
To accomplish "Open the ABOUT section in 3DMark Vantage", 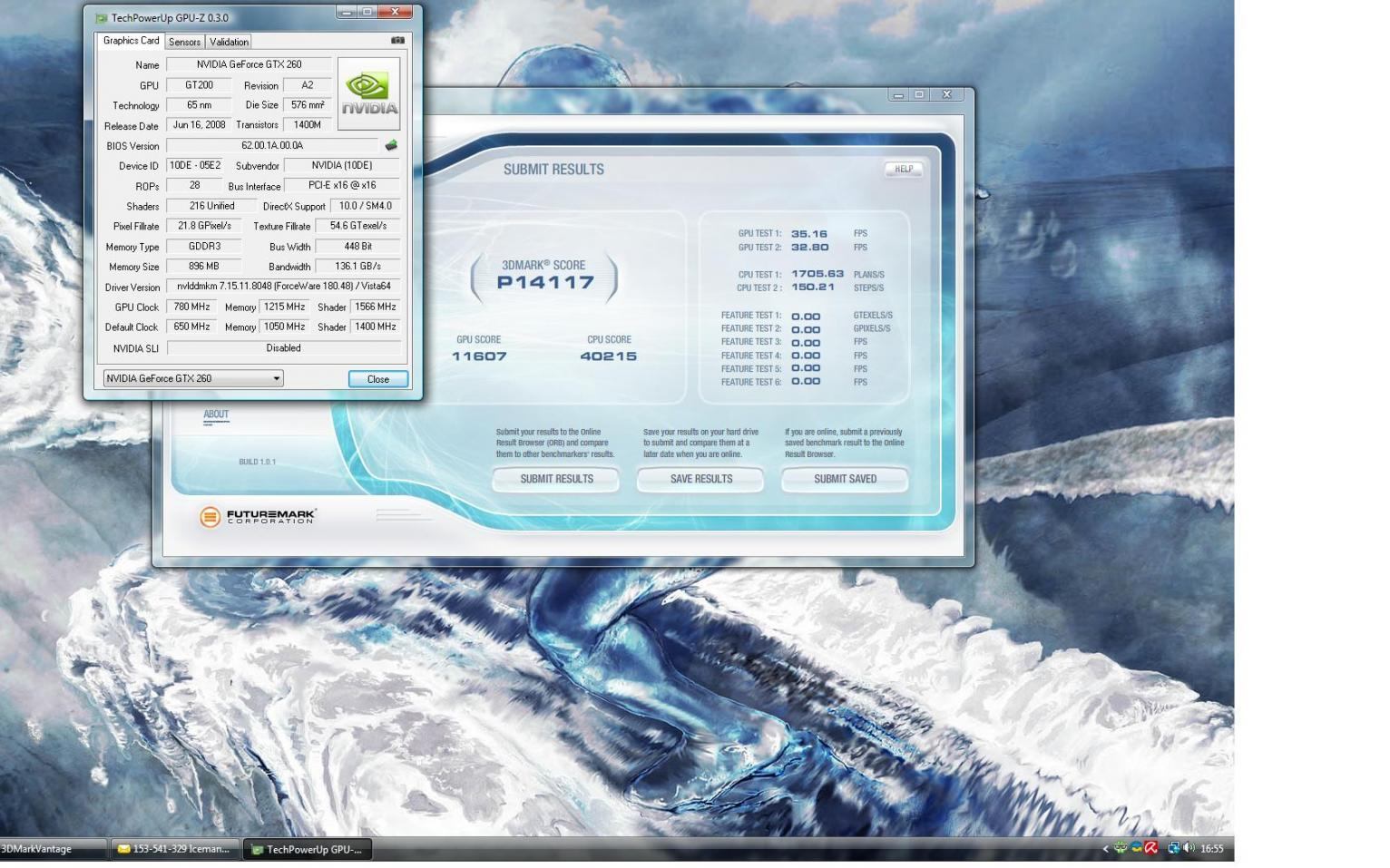I will tap(216, 414).
